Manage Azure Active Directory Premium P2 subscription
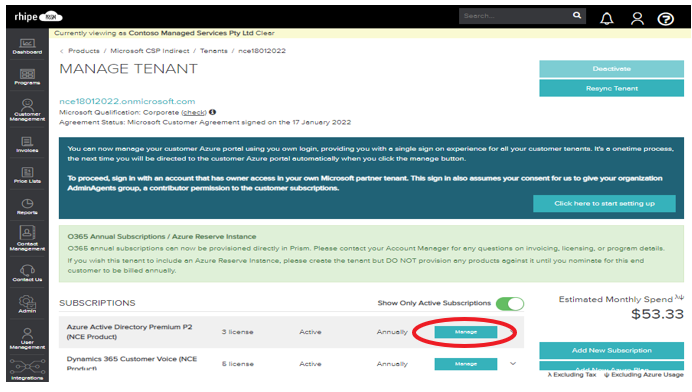 click(466, 332)
